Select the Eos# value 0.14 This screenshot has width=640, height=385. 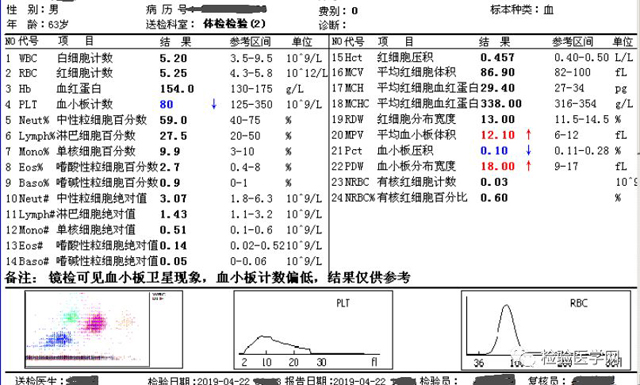pyautogui.click(x=173, y=246)
